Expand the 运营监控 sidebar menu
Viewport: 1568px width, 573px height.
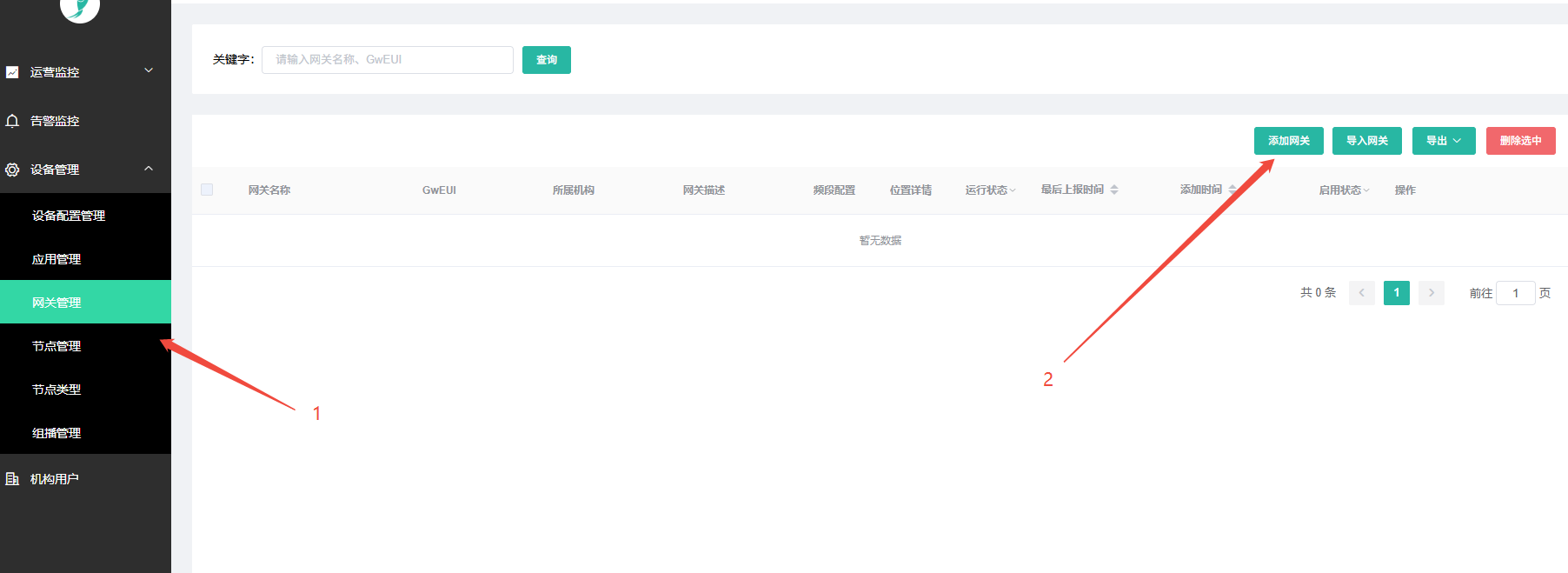149,71
